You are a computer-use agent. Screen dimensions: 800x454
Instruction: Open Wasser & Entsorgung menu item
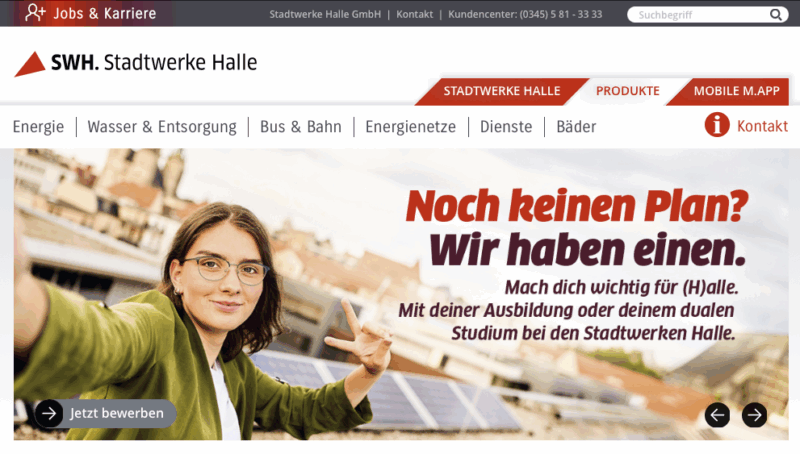click(x=162, y=127)
